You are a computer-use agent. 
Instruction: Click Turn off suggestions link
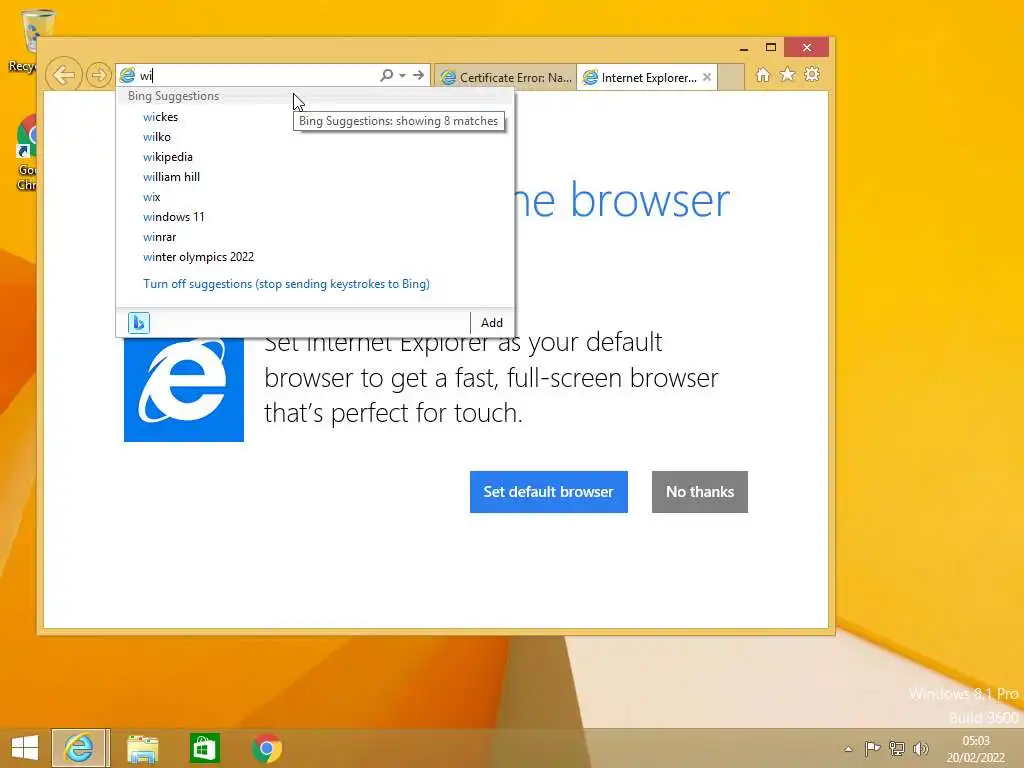pos(286,284)
